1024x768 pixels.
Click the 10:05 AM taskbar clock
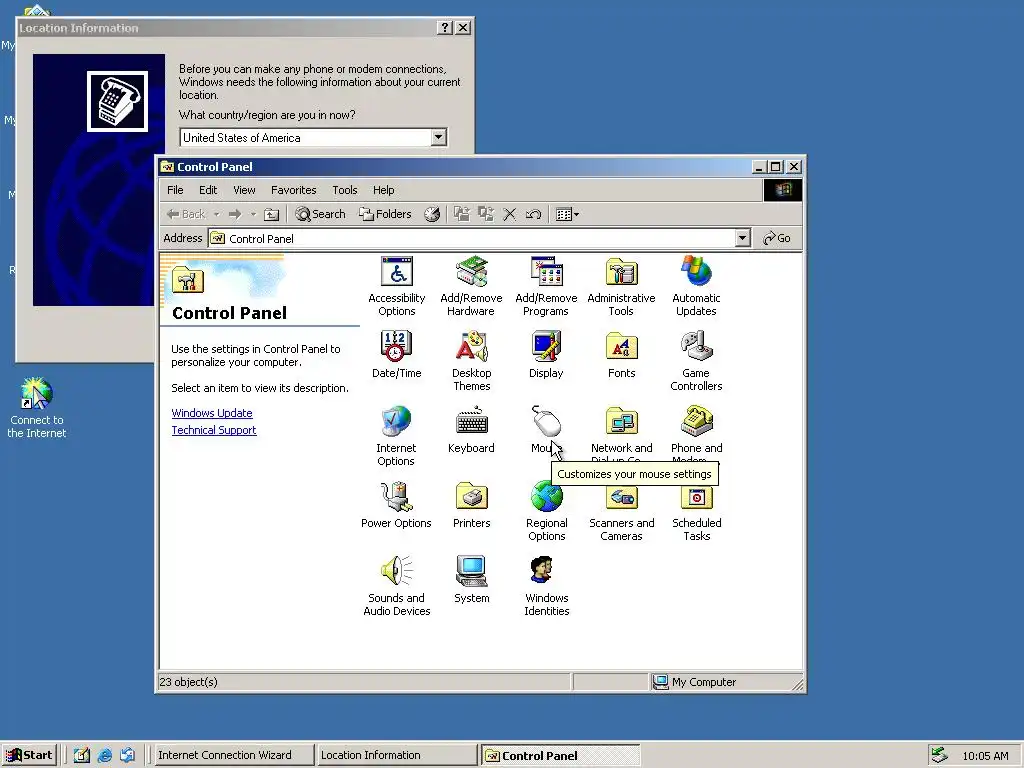985,756
